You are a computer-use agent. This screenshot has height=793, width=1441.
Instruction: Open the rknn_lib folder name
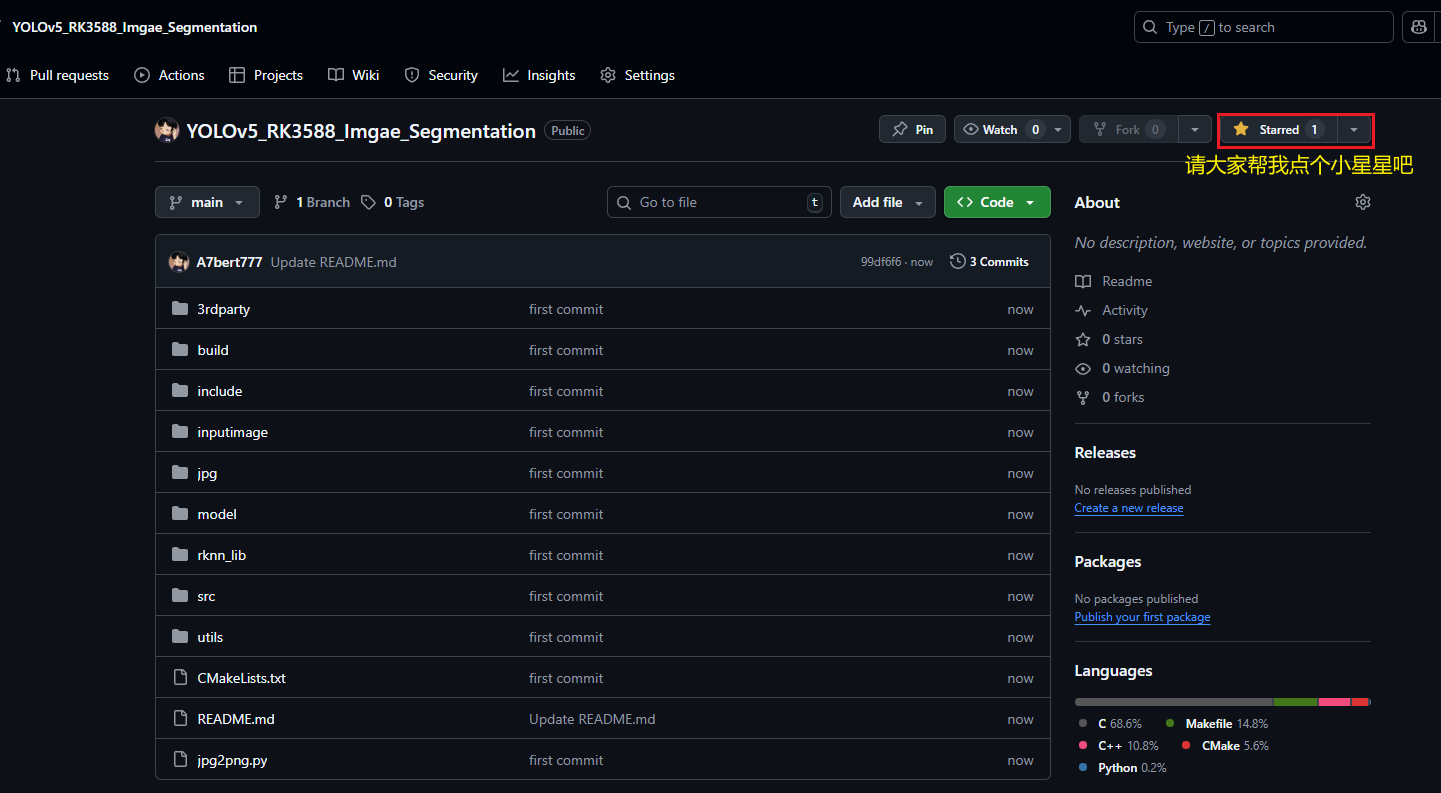222,555
